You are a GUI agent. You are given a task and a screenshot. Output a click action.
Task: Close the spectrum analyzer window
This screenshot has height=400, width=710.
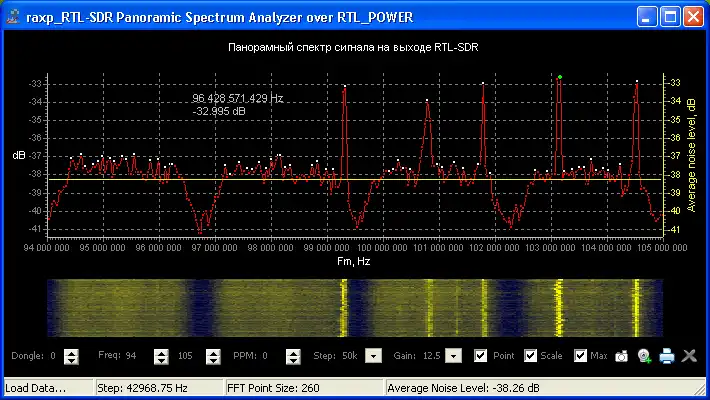693,17
